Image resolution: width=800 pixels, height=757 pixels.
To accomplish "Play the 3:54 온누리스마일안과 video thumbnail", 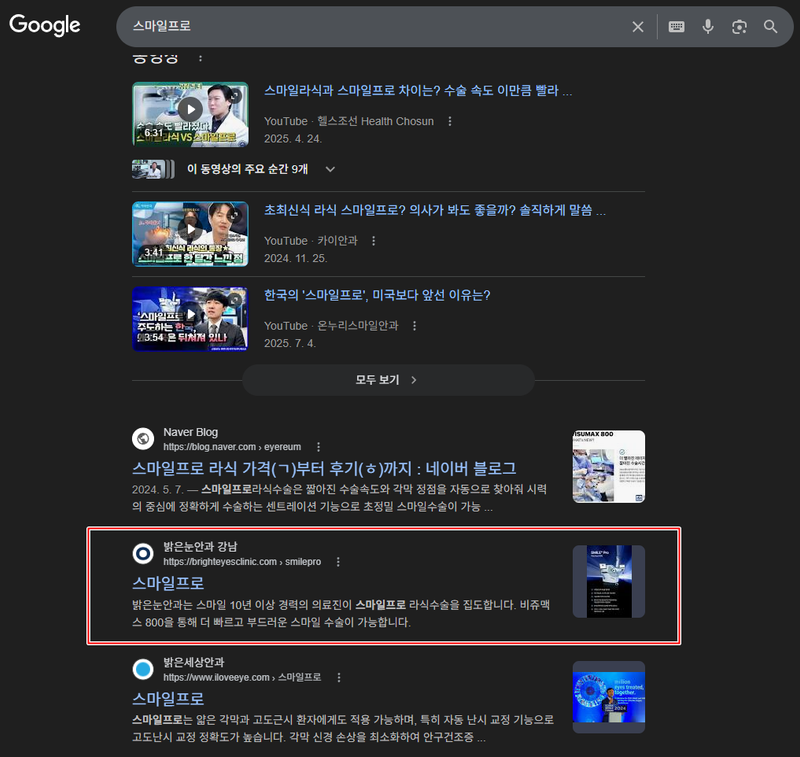I will point(190,319).
